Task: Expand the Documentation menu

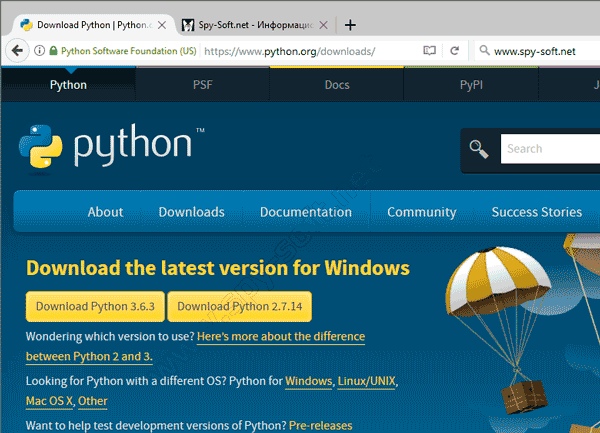Action: pos(305,212)
